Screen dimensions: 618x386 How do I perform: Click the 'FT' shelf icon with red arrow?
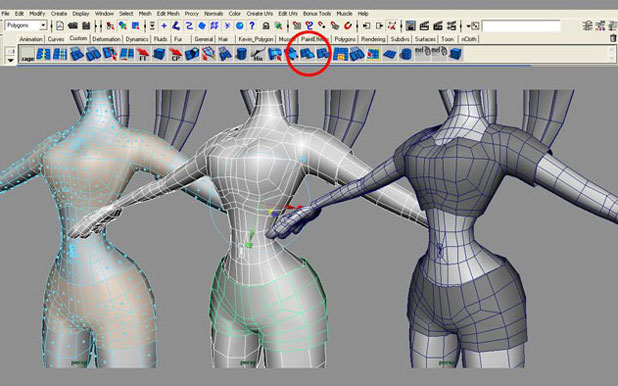click(143, 54)
